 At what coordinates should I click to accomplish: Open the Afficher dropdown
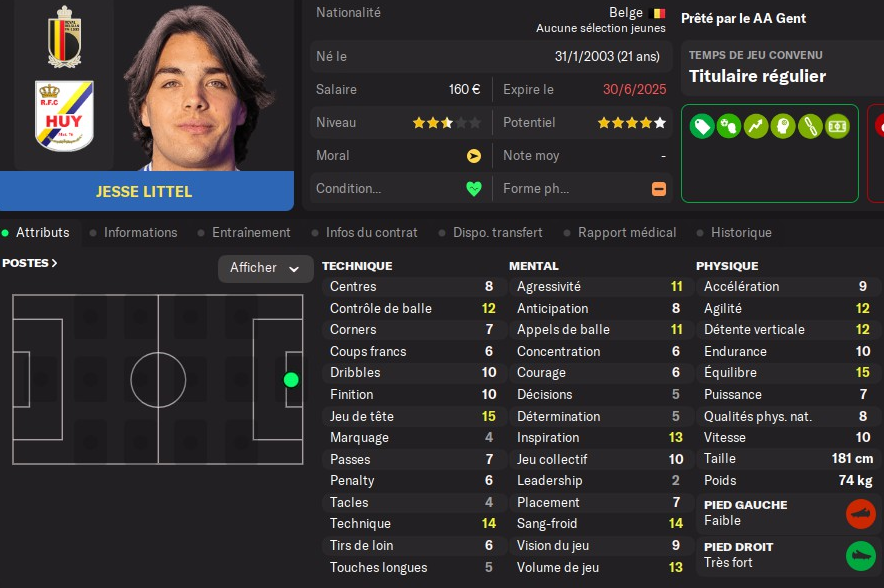[265, 268]
